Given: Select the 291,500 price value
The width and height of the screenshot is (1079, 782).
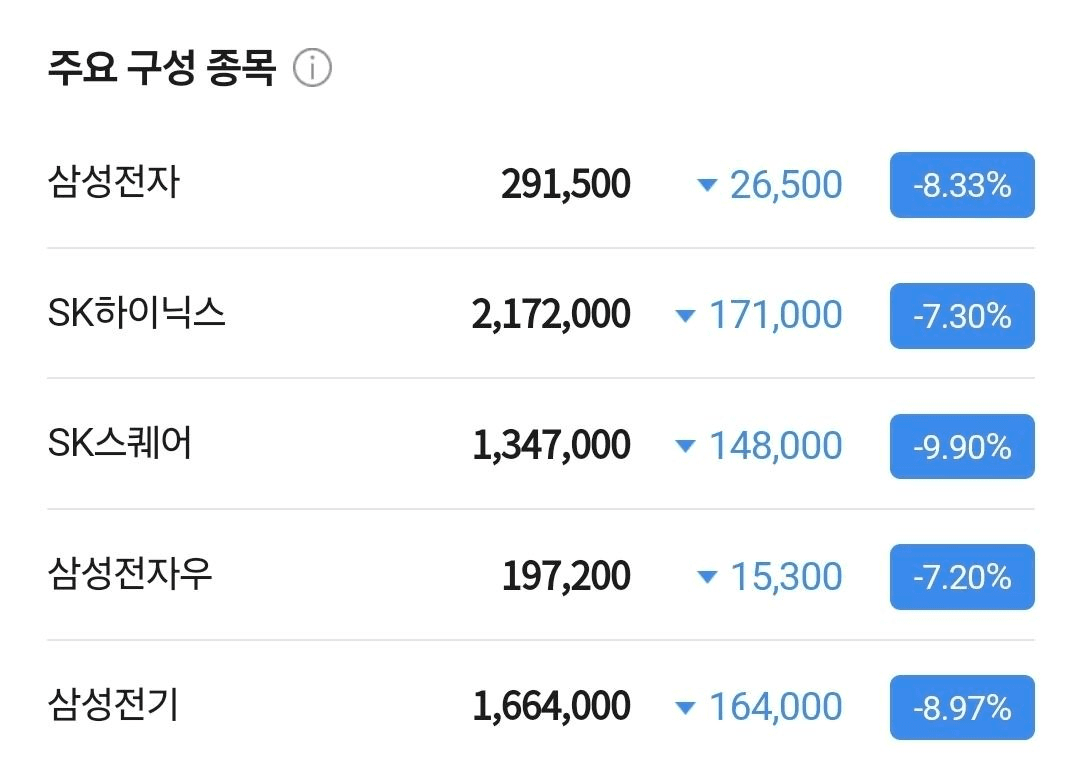Looking at the screenshot, I should [x=566, y=184].
